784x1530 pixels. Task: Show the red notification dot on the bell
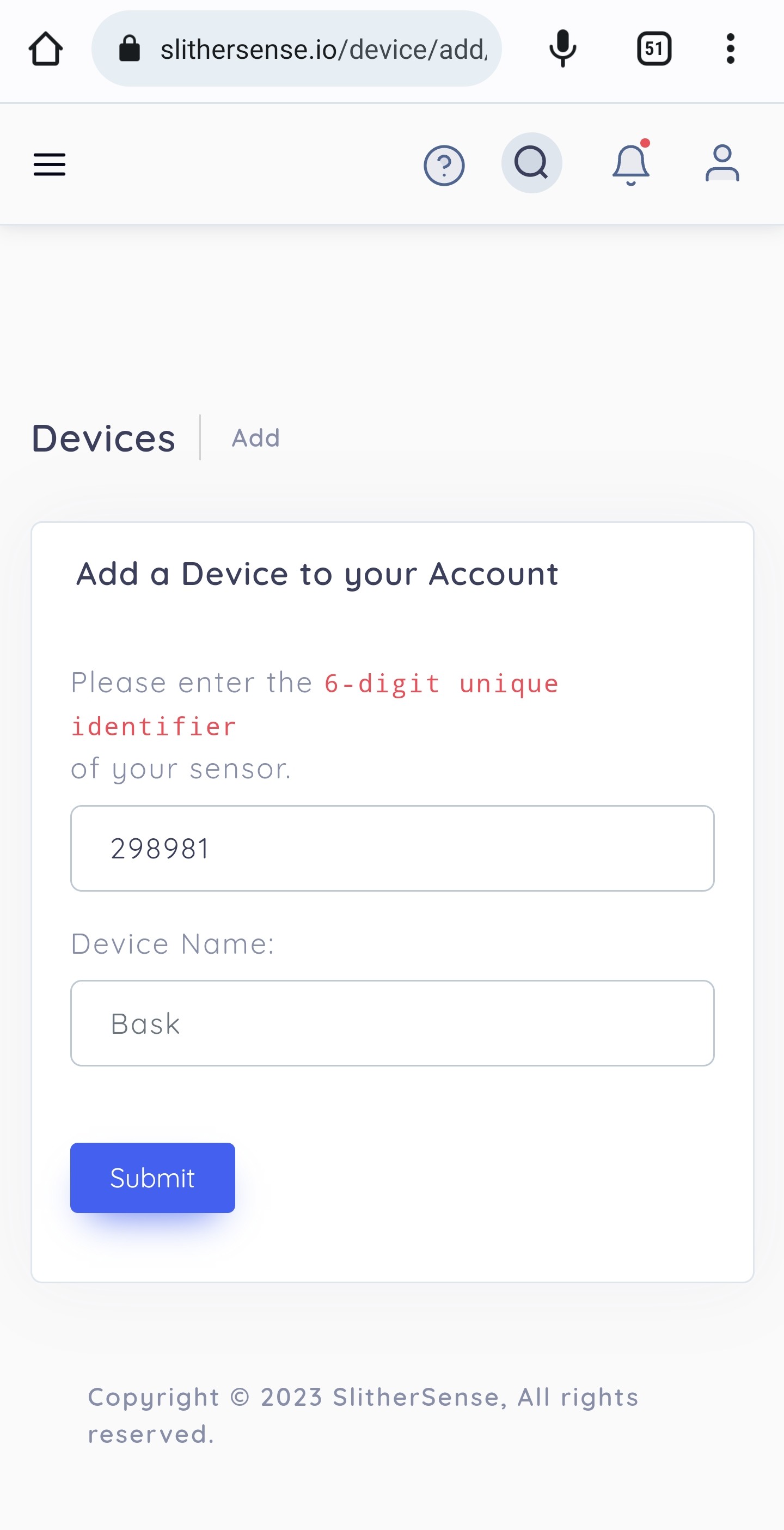pos(646,143)
